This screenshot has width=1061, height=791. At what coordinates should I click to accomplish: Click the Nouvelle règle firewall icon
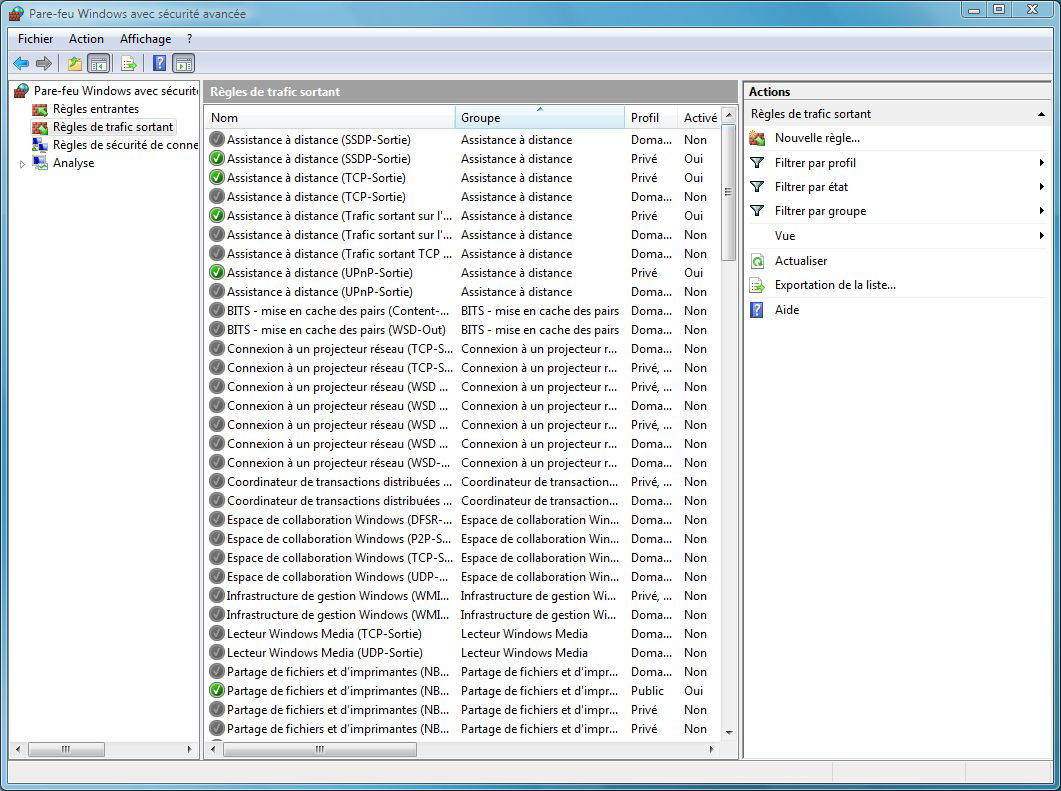(x=757, y=139)
